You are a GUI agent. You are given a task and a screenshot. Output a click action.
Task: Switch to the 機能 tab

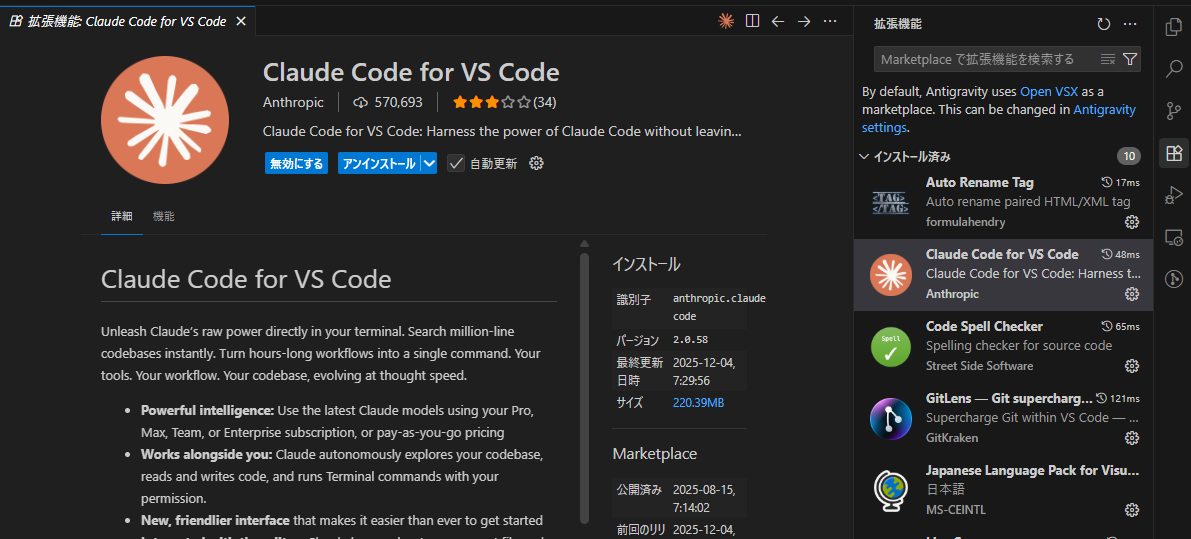click(163, 216)
